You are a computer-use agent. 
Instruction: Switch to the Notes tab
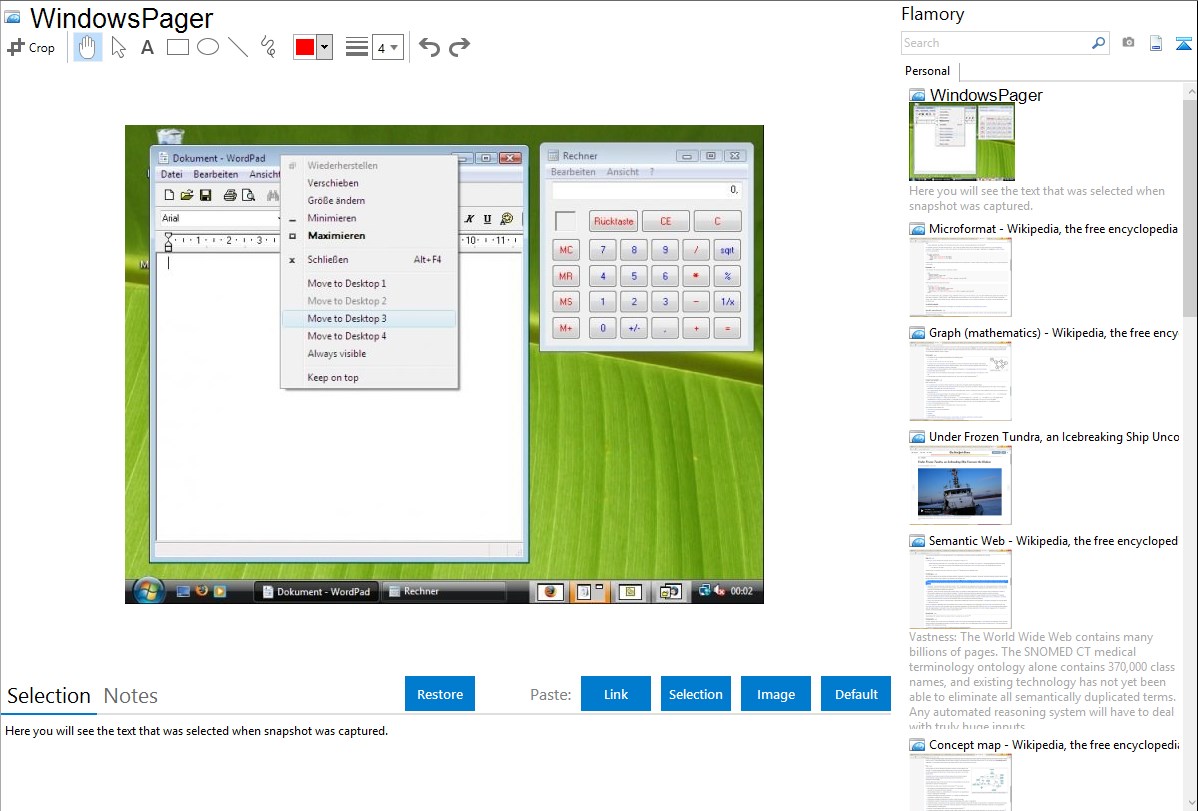pos(131,696)
